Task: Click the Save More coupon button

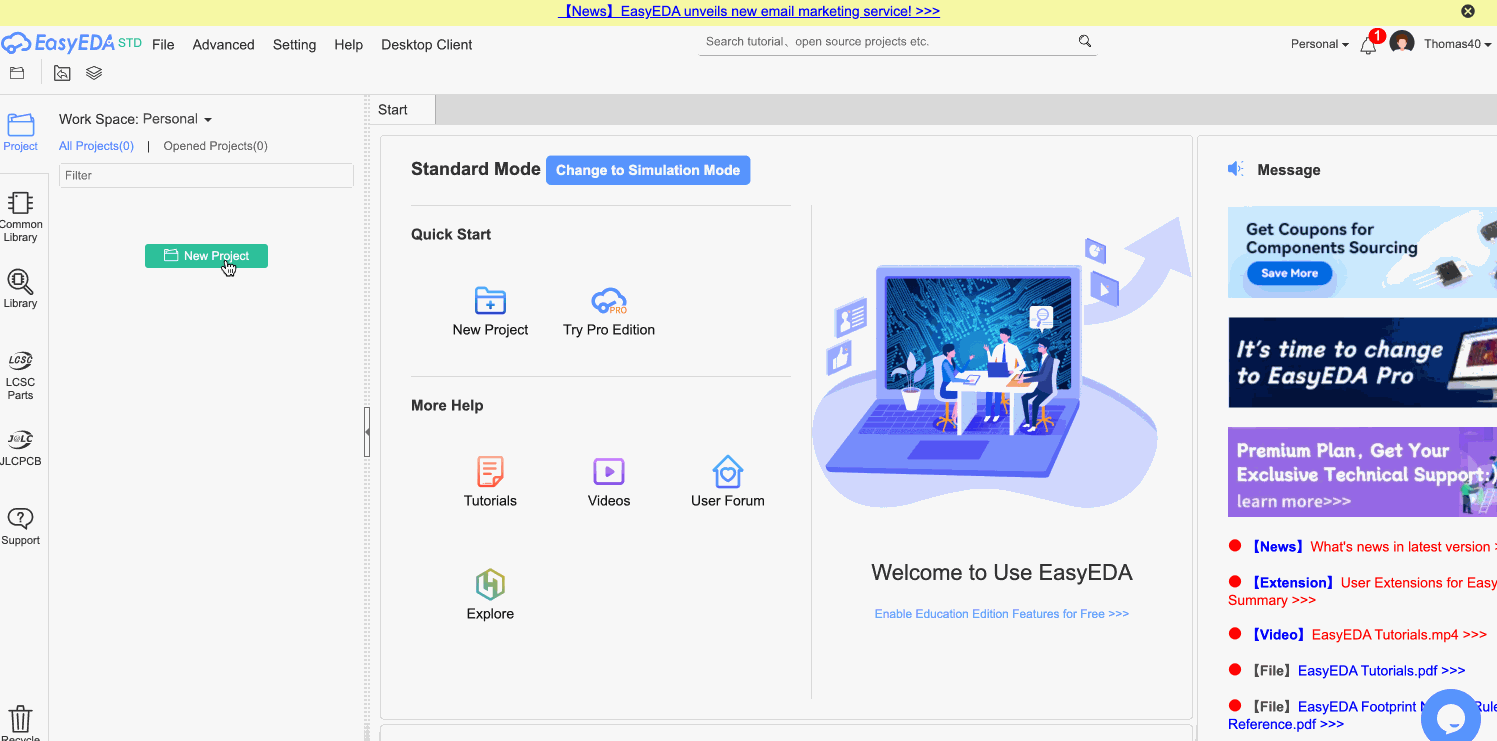Action: click(x=1289, y=273)
